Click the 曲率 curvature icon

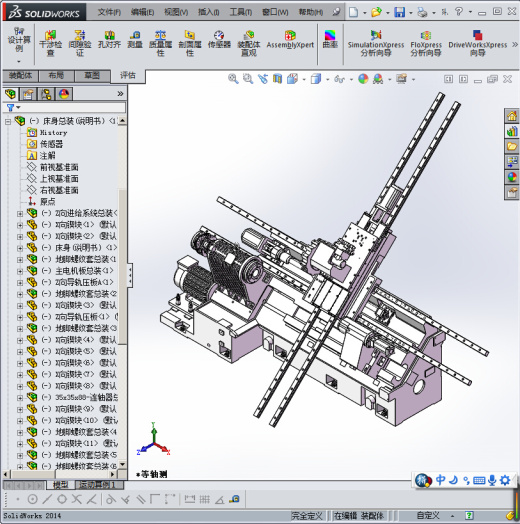tap(330, 39)
